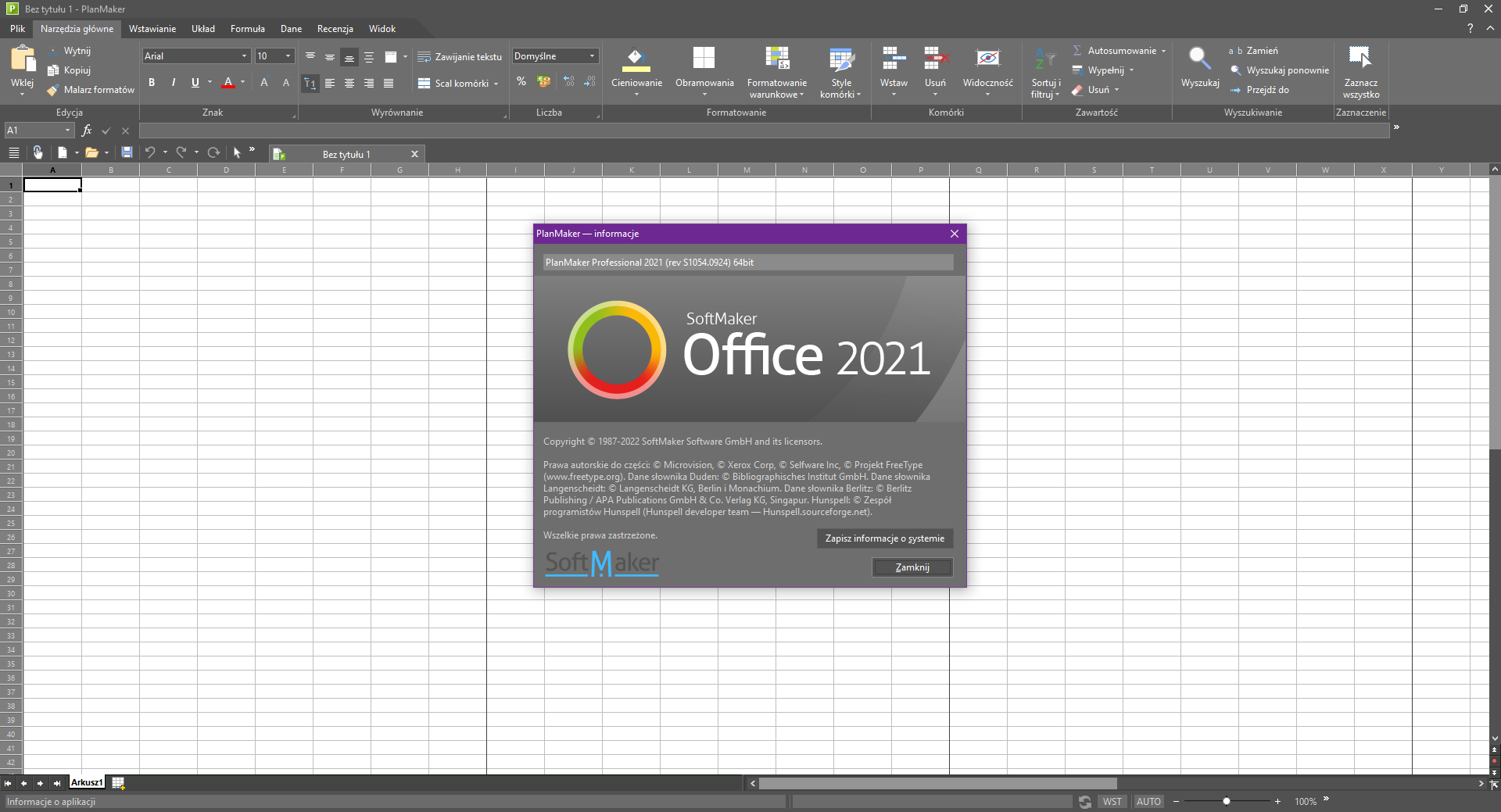Image resolution: width=1501 pixels, height=812 pixels.
Task: Open the Domyślne number format dropdown
Action: pos(592,56)
